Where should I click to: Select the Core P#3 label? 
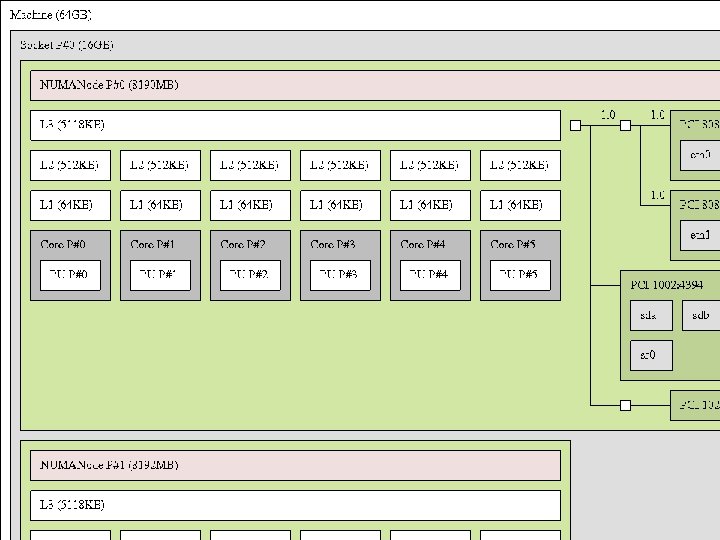pyautogui.click(x=333, y=244)
